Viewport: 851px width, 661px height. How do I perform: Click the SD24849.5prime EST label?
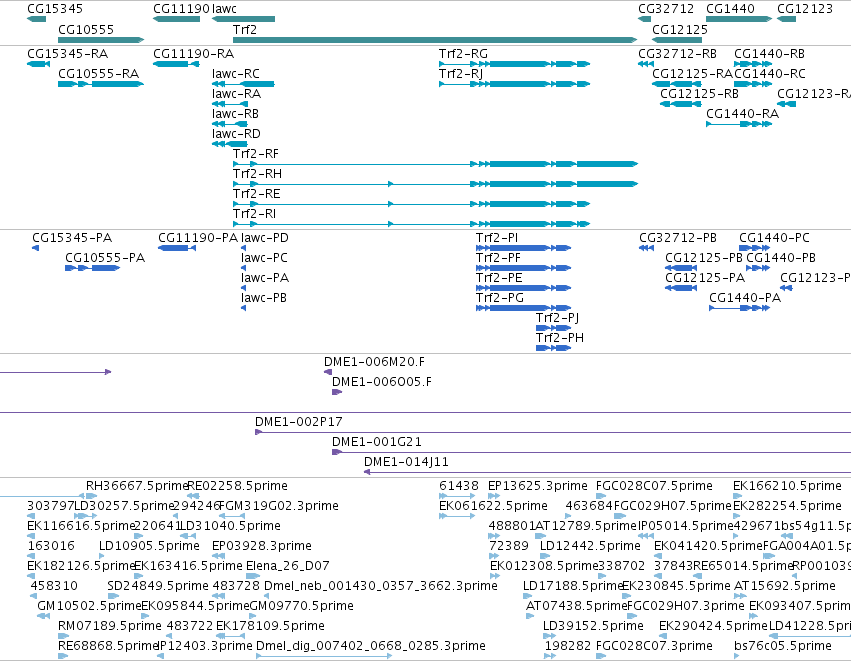pos(158,586)
